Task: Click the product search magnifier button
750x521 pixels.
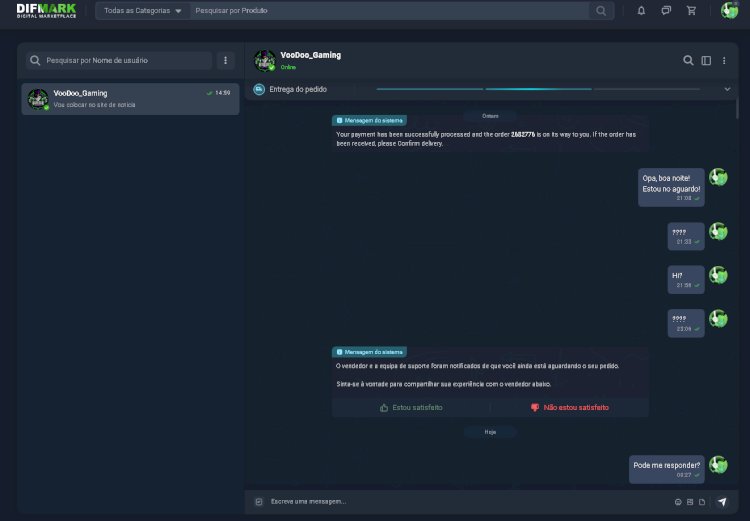Action: [x=601, y=11]
